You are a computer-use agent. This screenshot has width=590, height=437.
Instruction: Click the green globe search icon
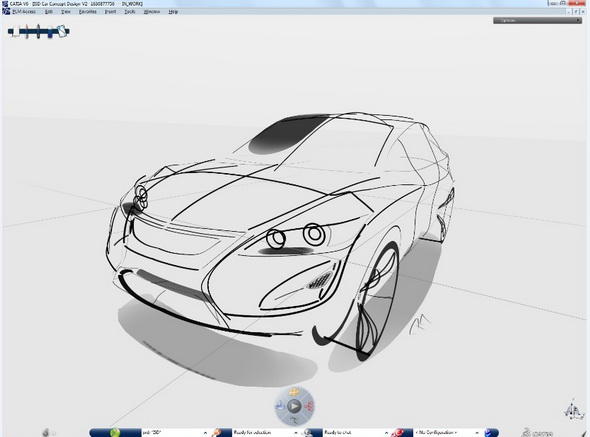115,432
